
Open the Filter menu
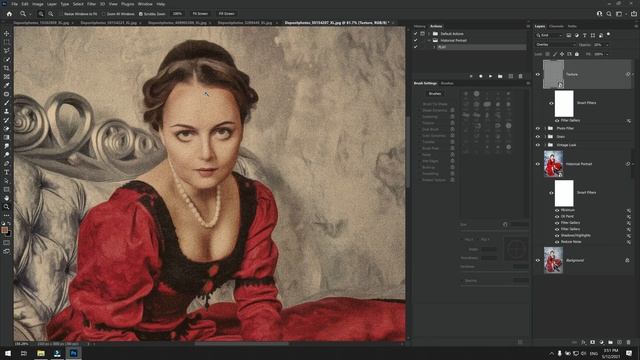[91, 4]
